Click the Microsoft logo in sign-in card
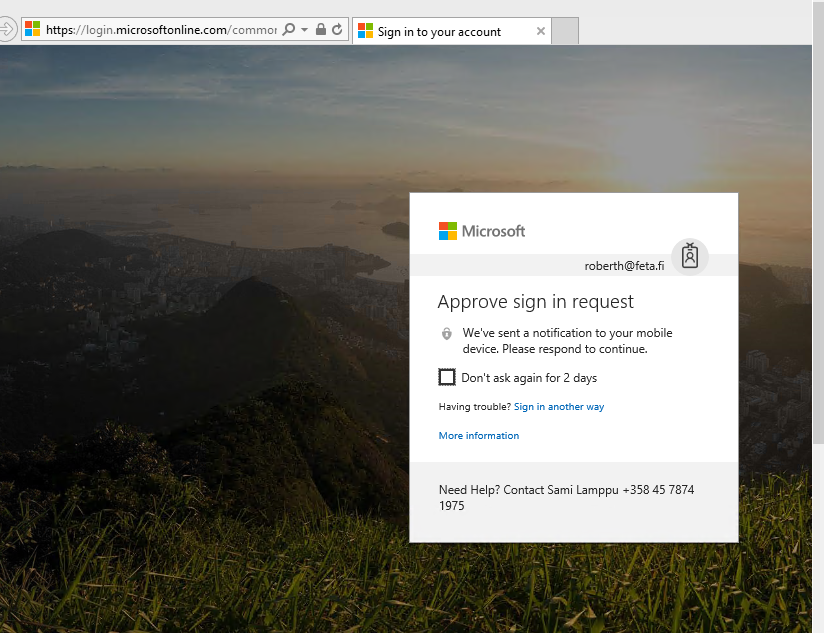This screenshot has height=633, width=824. [x=482, y=231]
